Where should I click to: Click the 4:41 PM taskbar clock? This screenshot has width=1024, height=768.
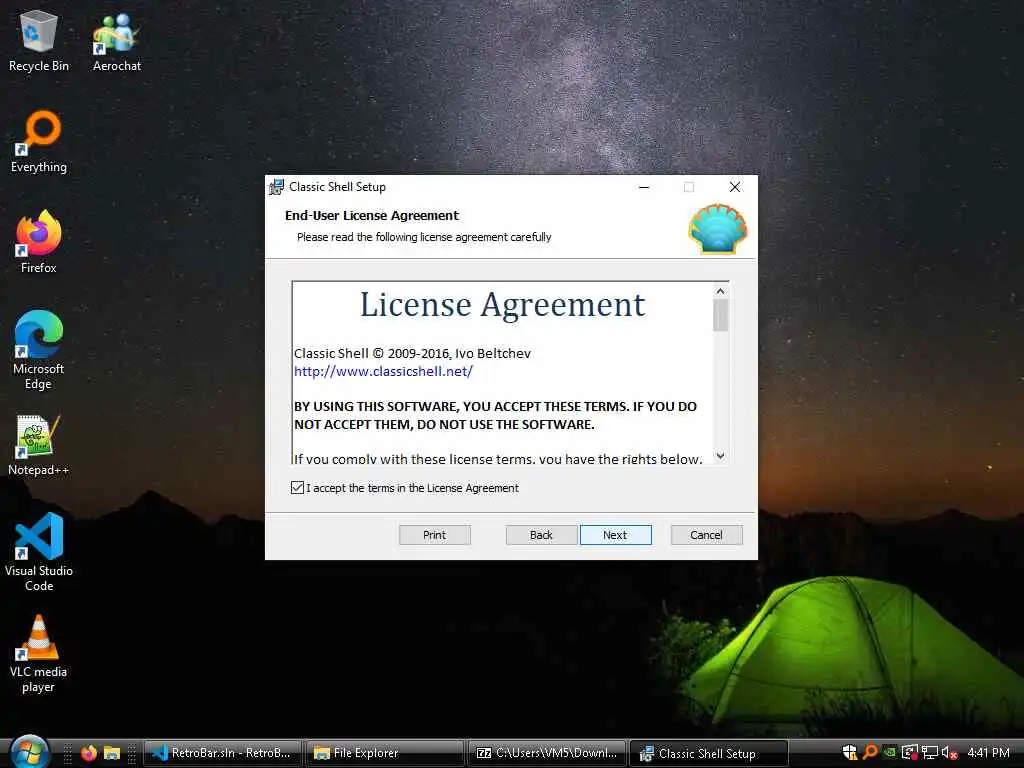pos(988,753)
